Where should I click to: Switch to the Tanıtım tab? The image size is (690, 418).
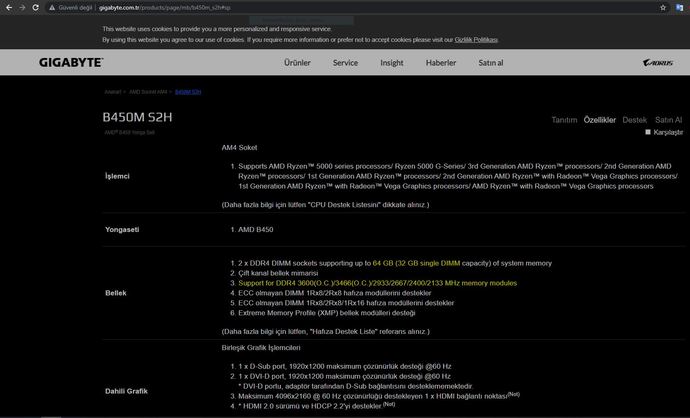point(564,120)
